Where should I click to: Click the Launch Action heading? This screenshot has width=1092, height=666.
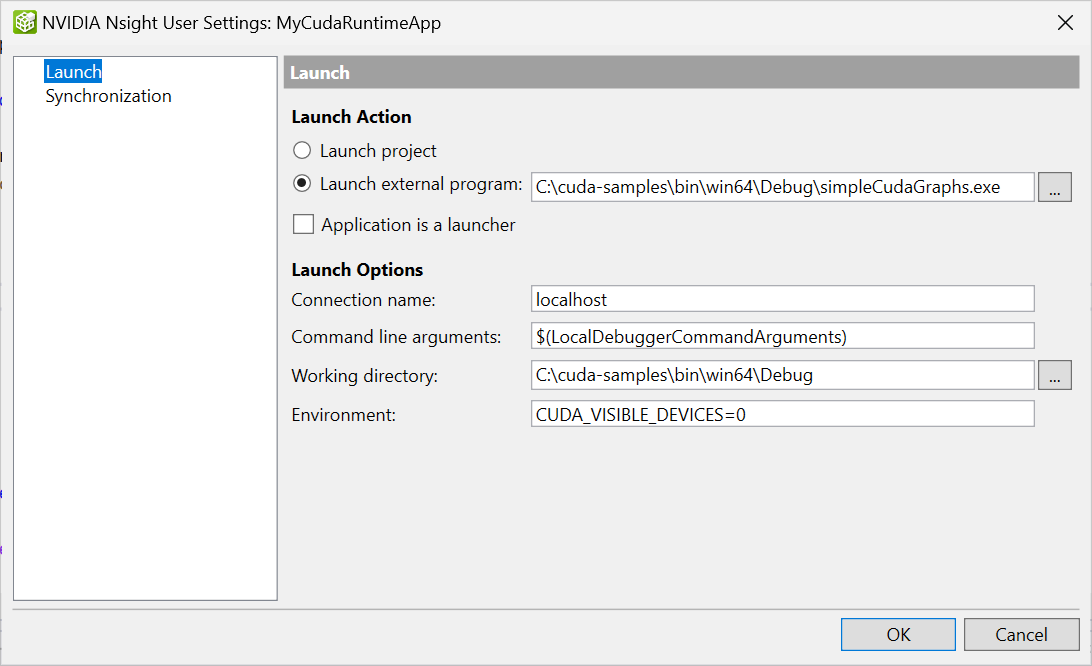point(351,116)
